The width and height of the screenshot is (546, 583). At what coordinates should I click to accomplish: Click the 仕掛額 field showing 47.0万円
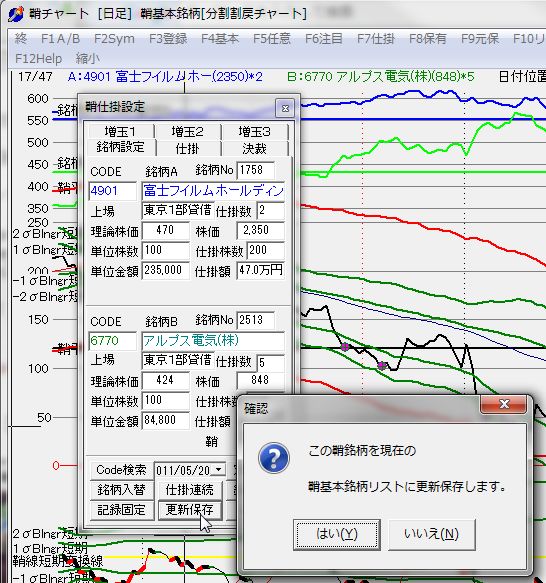coord(261,270)
